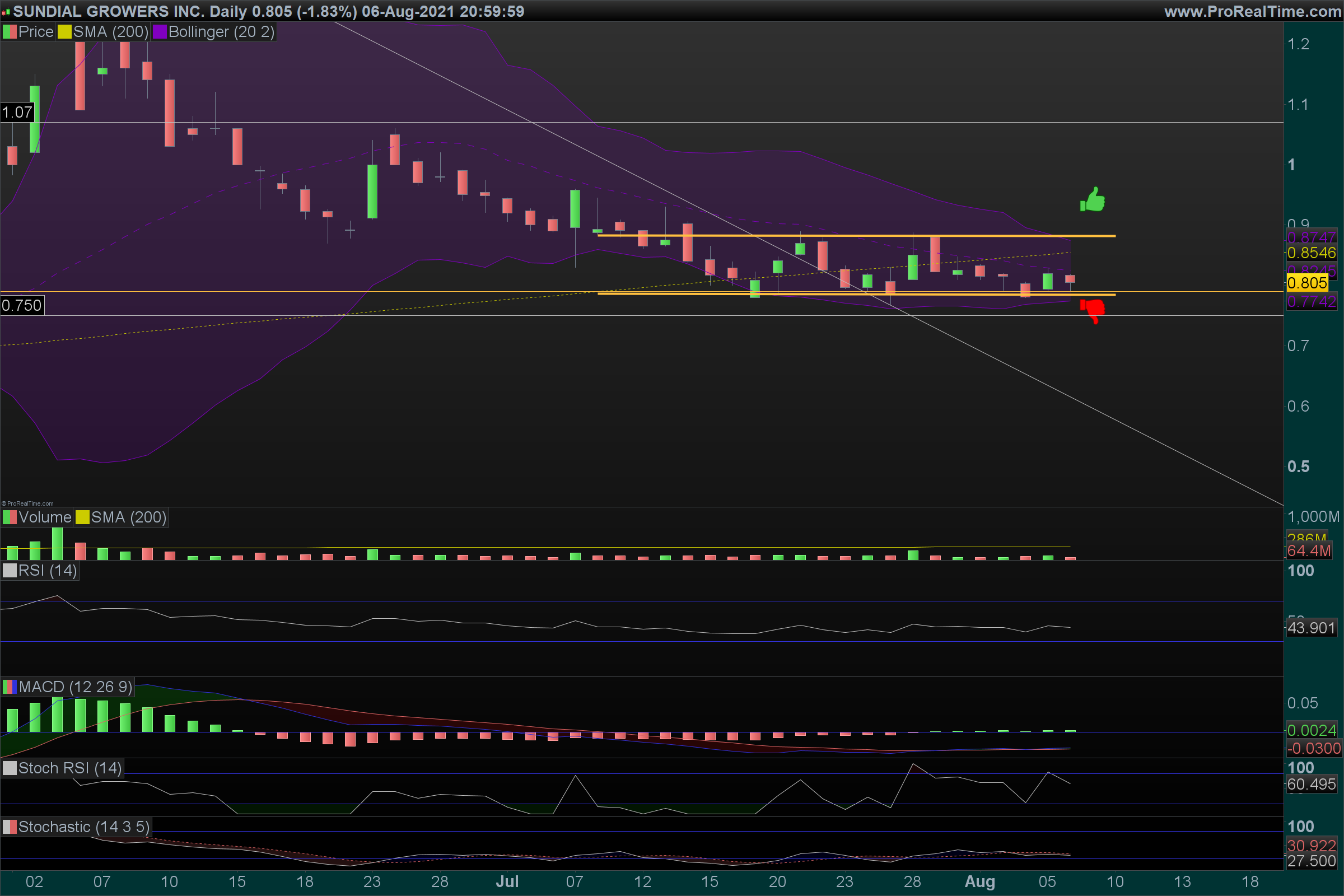
Task: Click the yellow SMA (200) price swatch
Action: [64, 32]
